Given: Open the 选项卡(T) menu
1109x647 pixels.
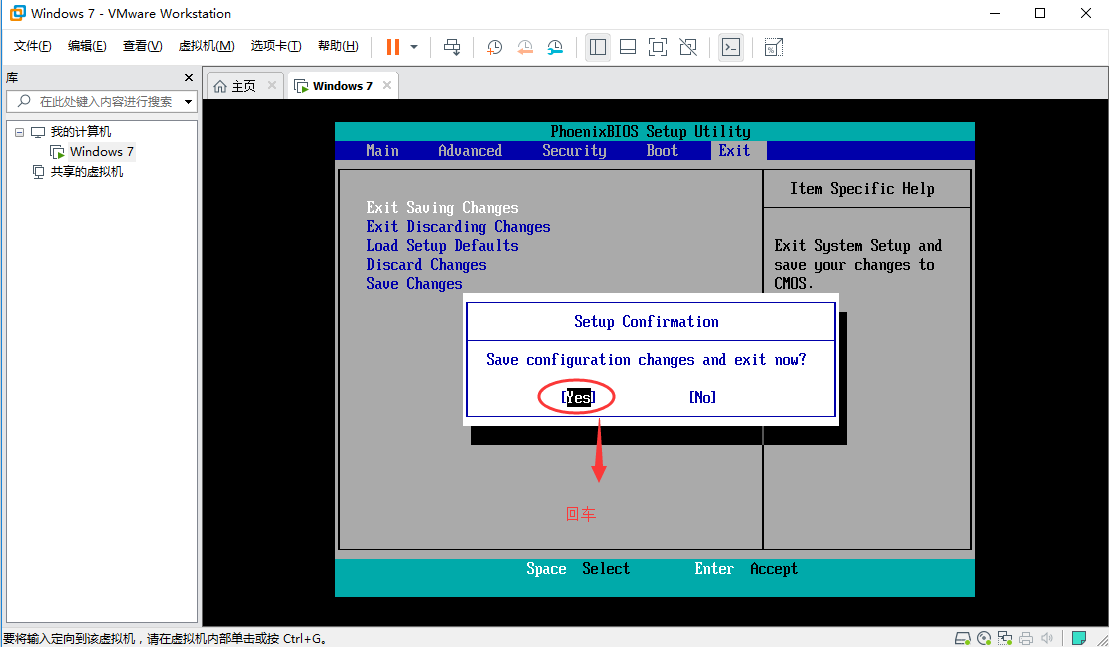Looking at the screenshot, I should pos(276,46).
